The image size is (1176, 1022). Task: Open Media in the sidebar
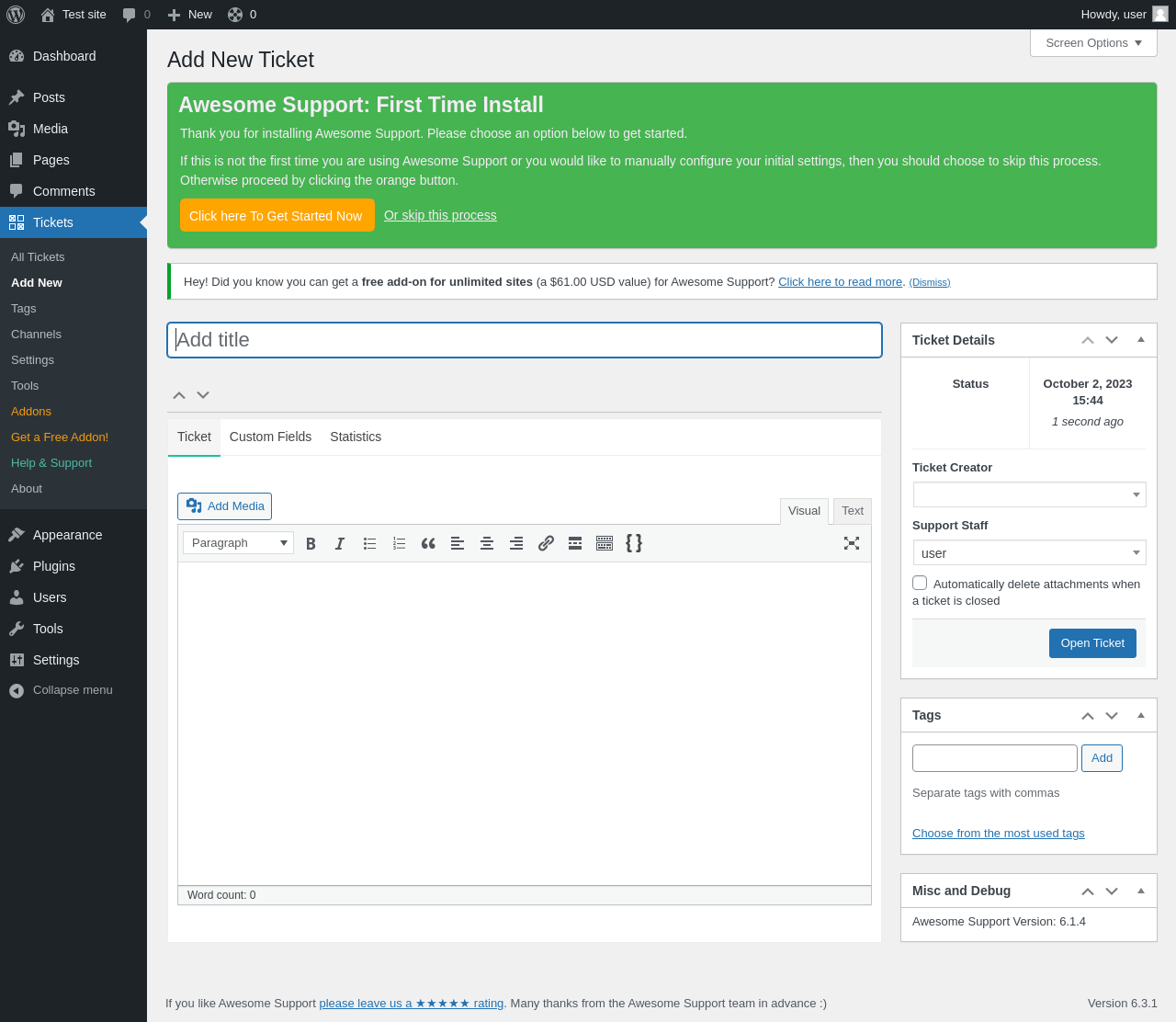pos(73,129)
